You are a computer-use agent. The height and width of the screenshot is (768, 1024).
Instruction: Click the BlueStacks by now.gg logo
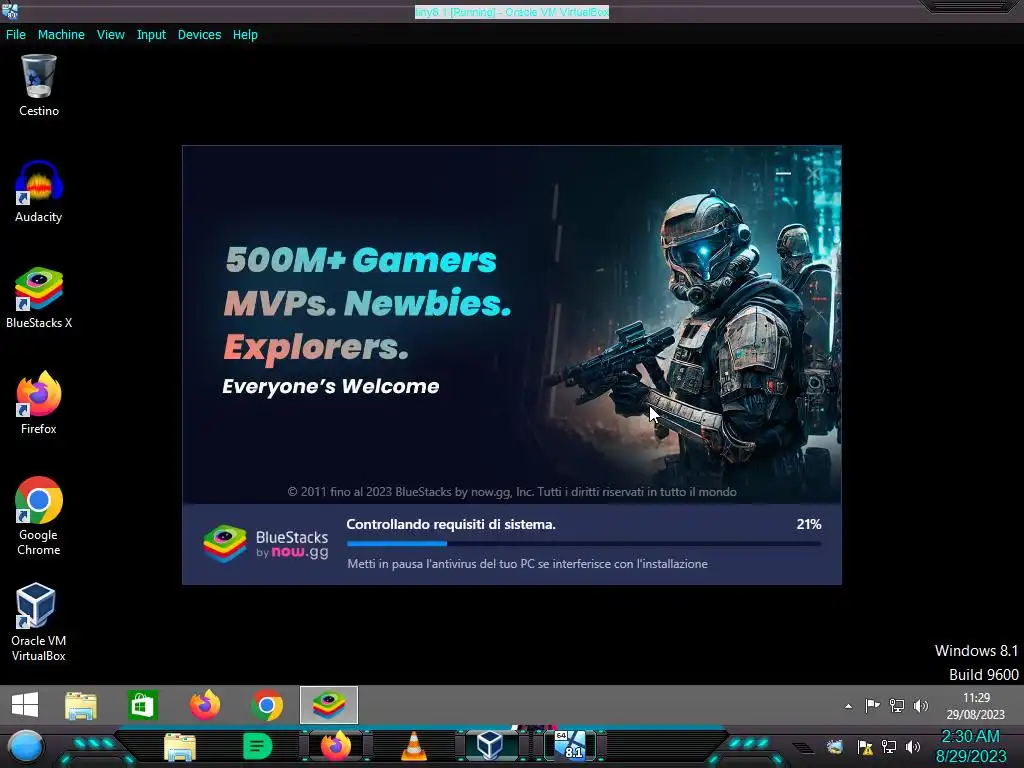(x=266, y=544)
